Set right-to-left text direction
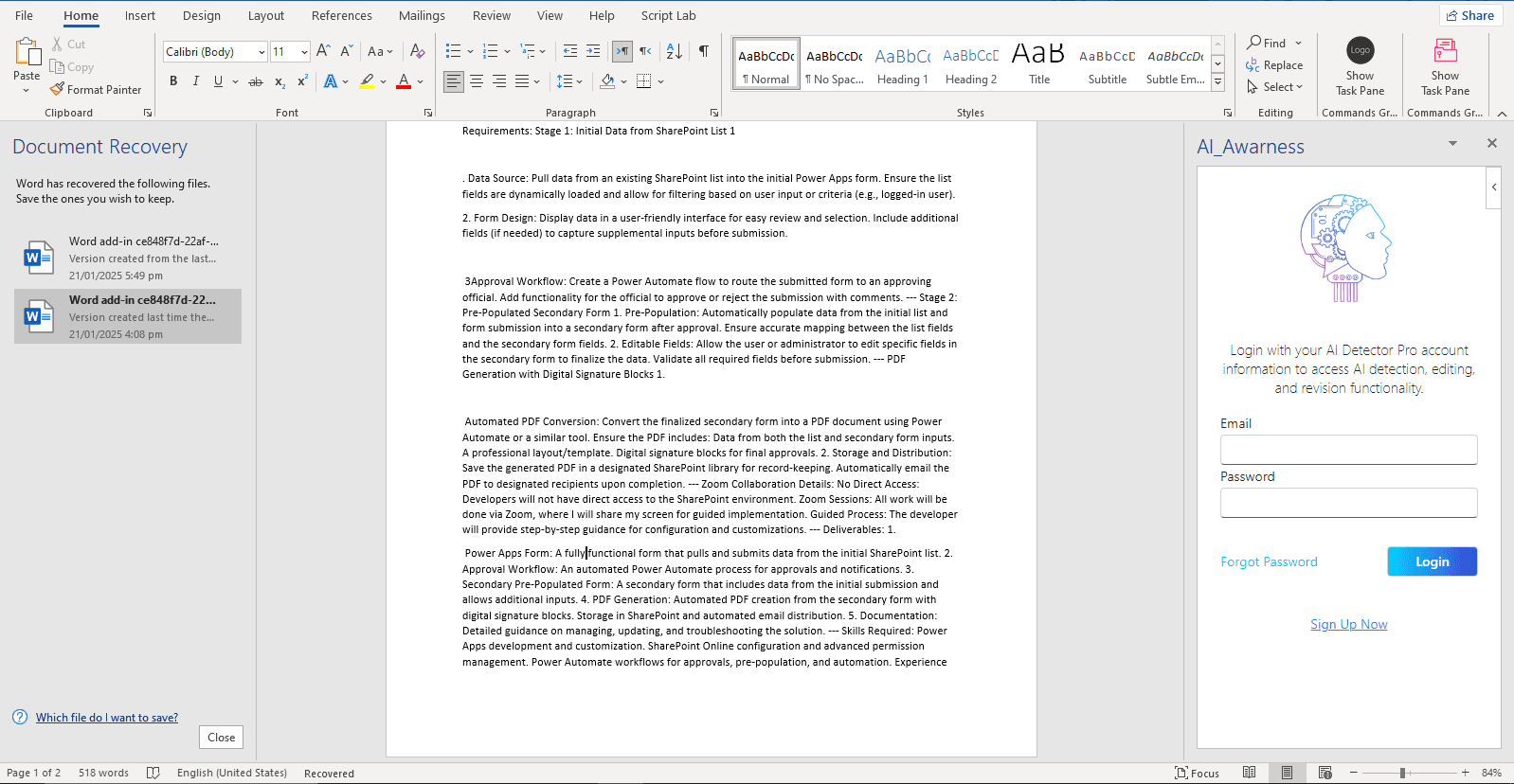This screenshot has height=784, width=1514. click(645, 51)
